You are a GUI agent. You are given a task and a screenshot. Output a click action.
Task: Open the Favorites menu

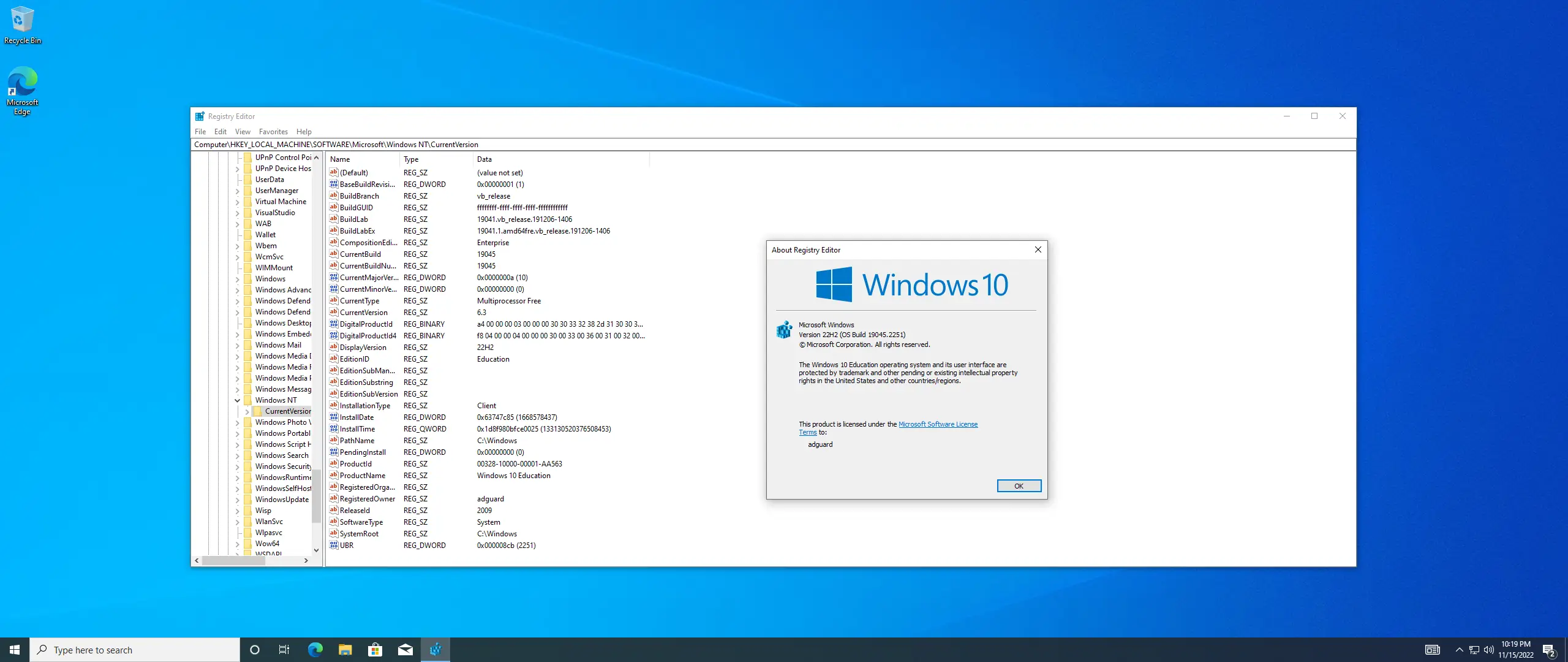click(x=273, y=132)
